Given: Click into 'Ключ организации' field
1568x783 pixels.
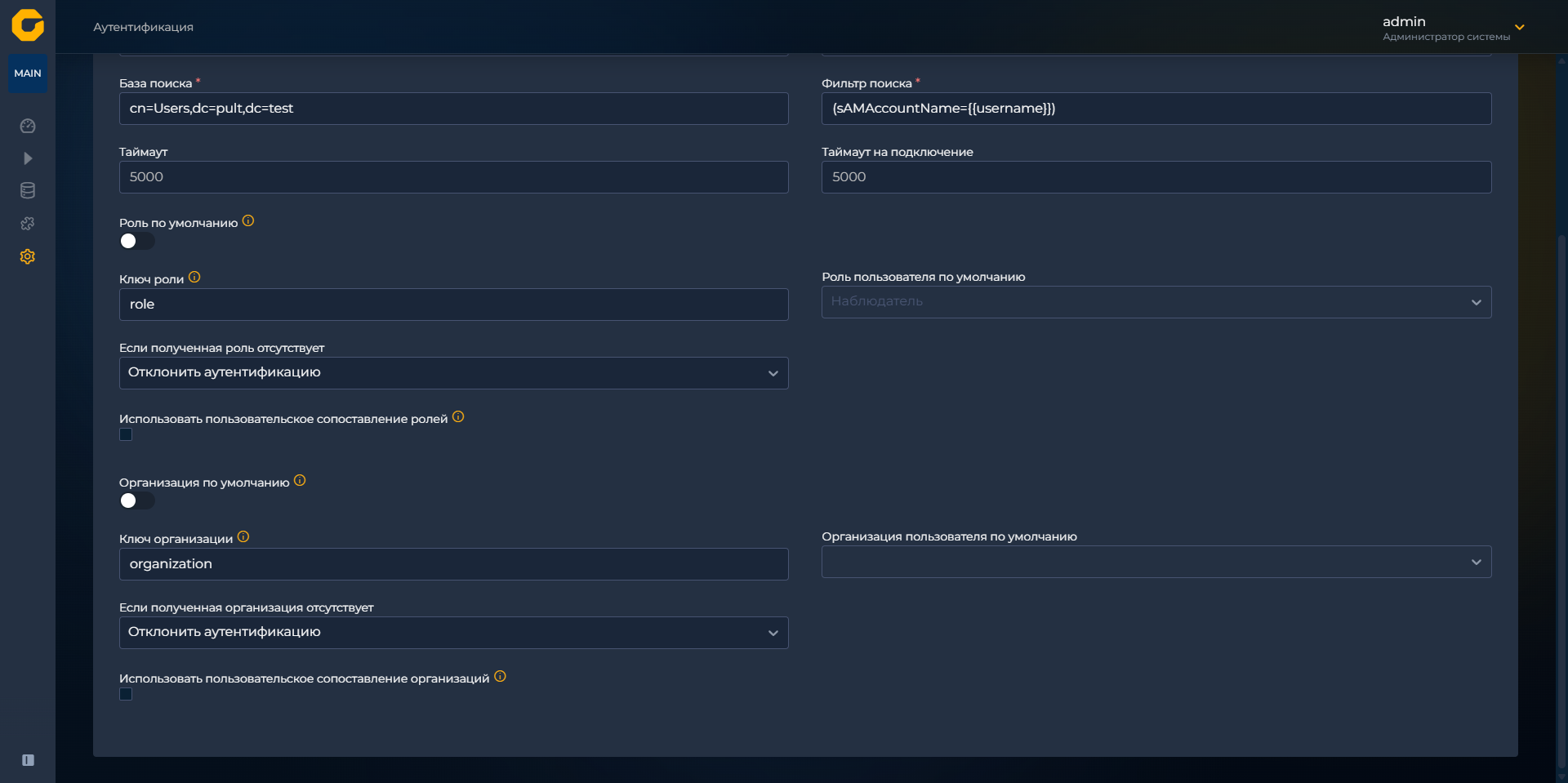Looking at the screenshot, I should pyautogui.click(x=453, y=564).
